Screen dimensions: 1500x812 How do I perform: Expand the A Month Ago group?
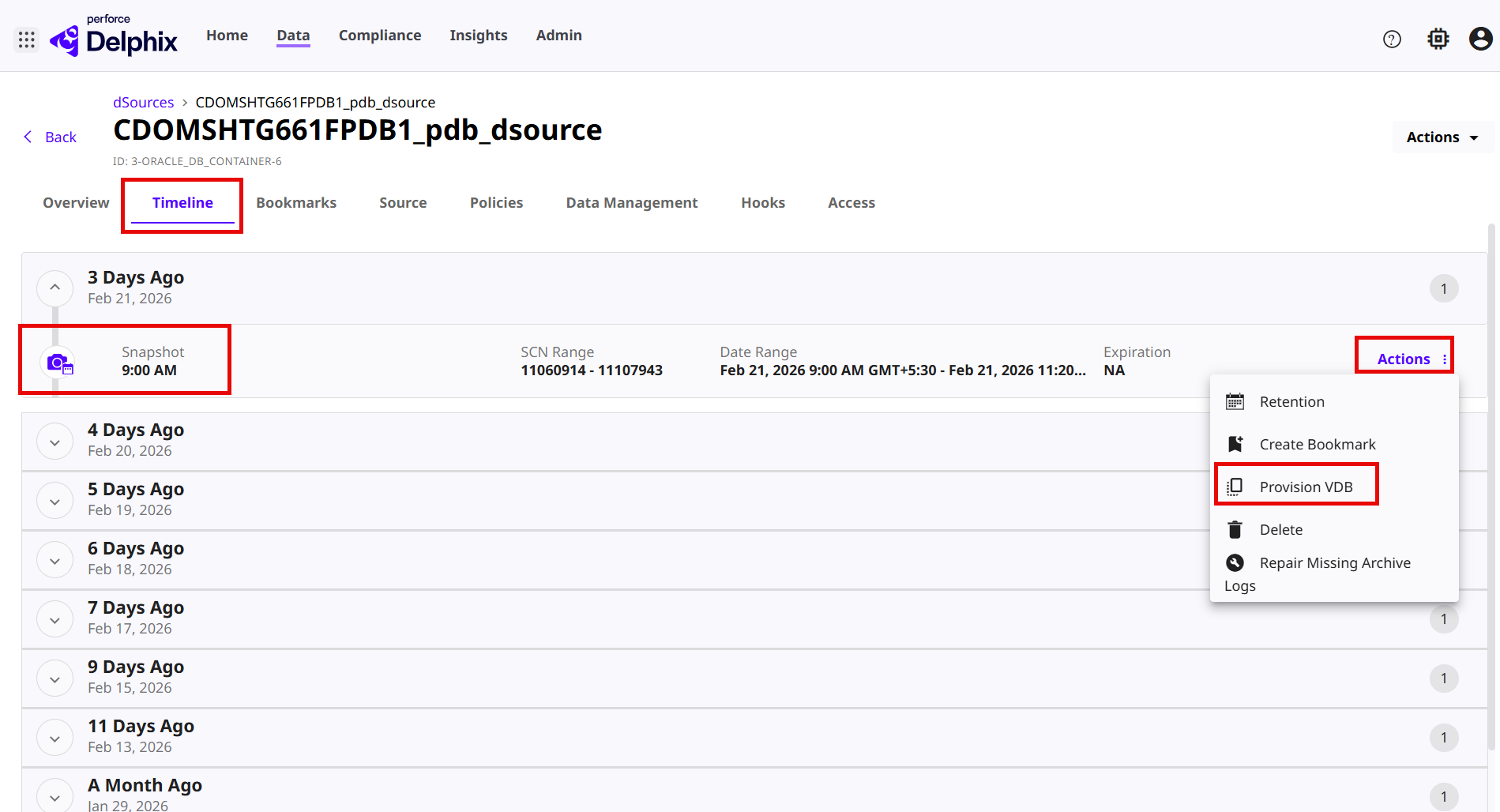pos(55,796)
